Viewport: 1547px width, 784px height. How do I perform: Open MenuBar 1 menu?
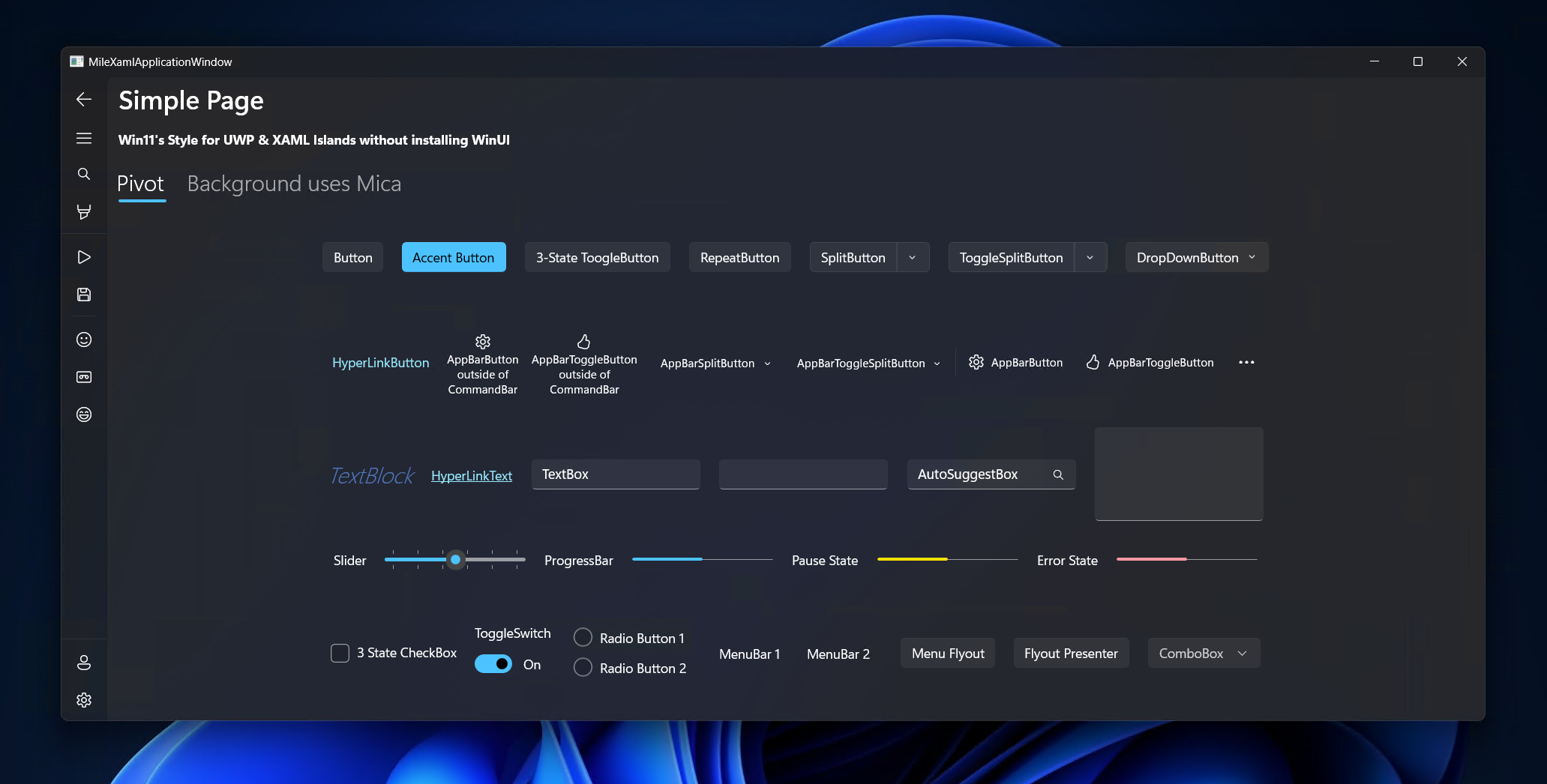(749, 654)
